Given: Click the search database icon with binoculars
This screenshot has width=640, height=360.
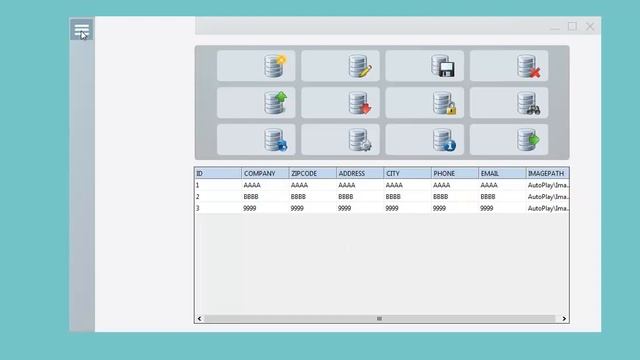Looking at the screenshot, I should 529,102.
